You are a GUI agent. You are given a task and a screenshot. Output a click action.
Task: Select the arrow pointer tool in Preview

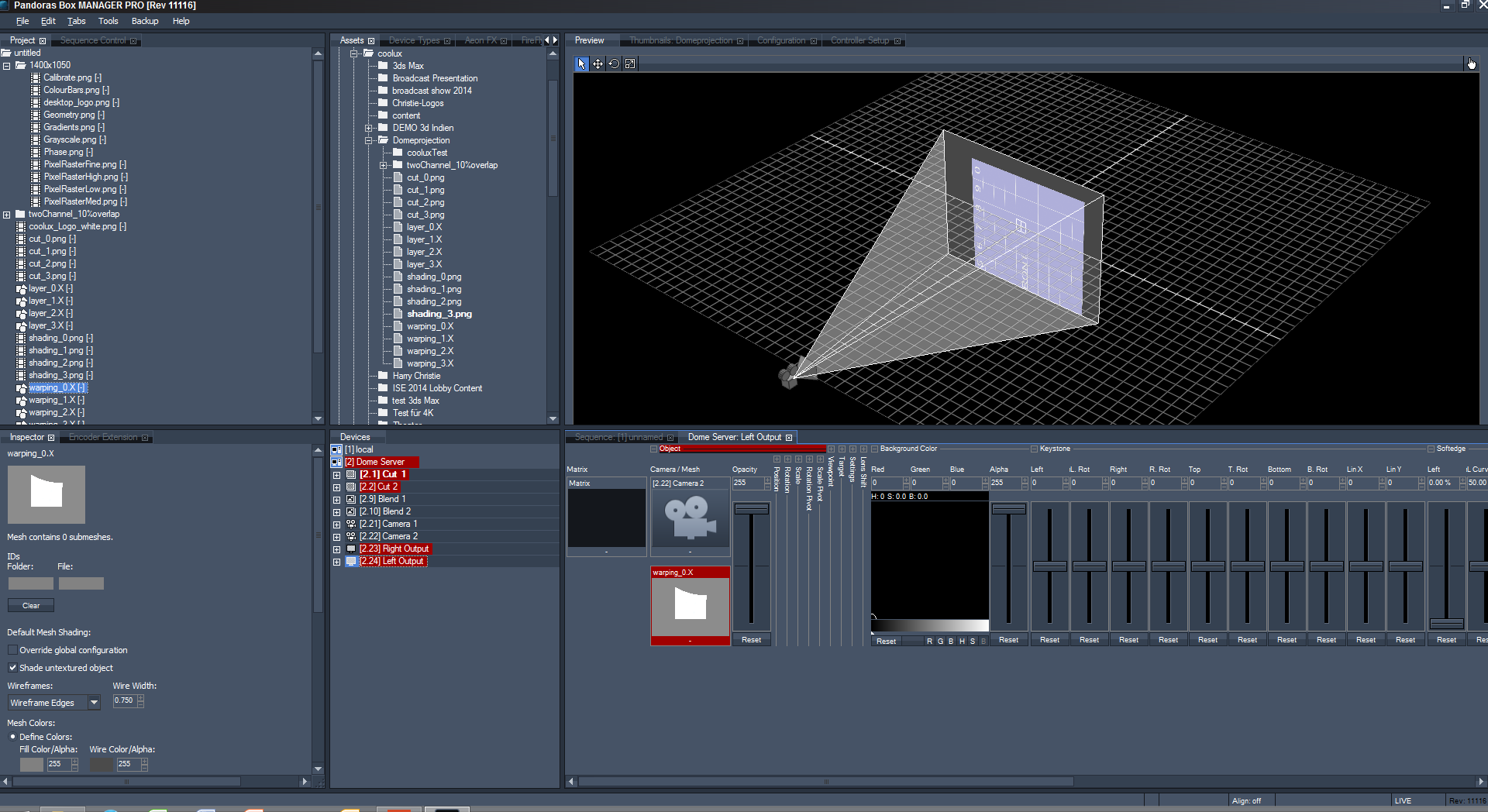[x=582, y=64]
